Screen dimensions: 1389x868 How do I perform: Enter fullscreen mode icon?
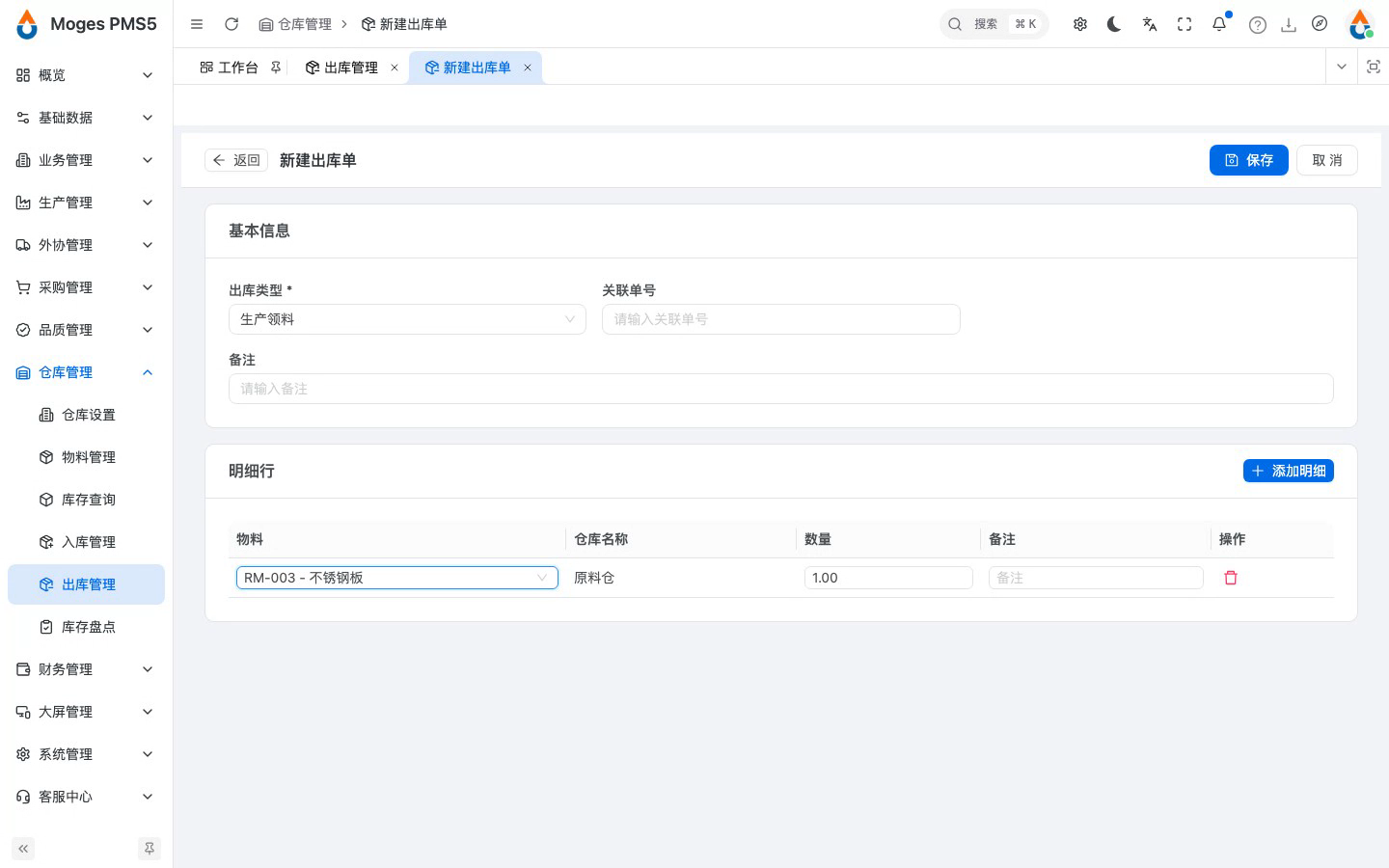point(1185,24)
